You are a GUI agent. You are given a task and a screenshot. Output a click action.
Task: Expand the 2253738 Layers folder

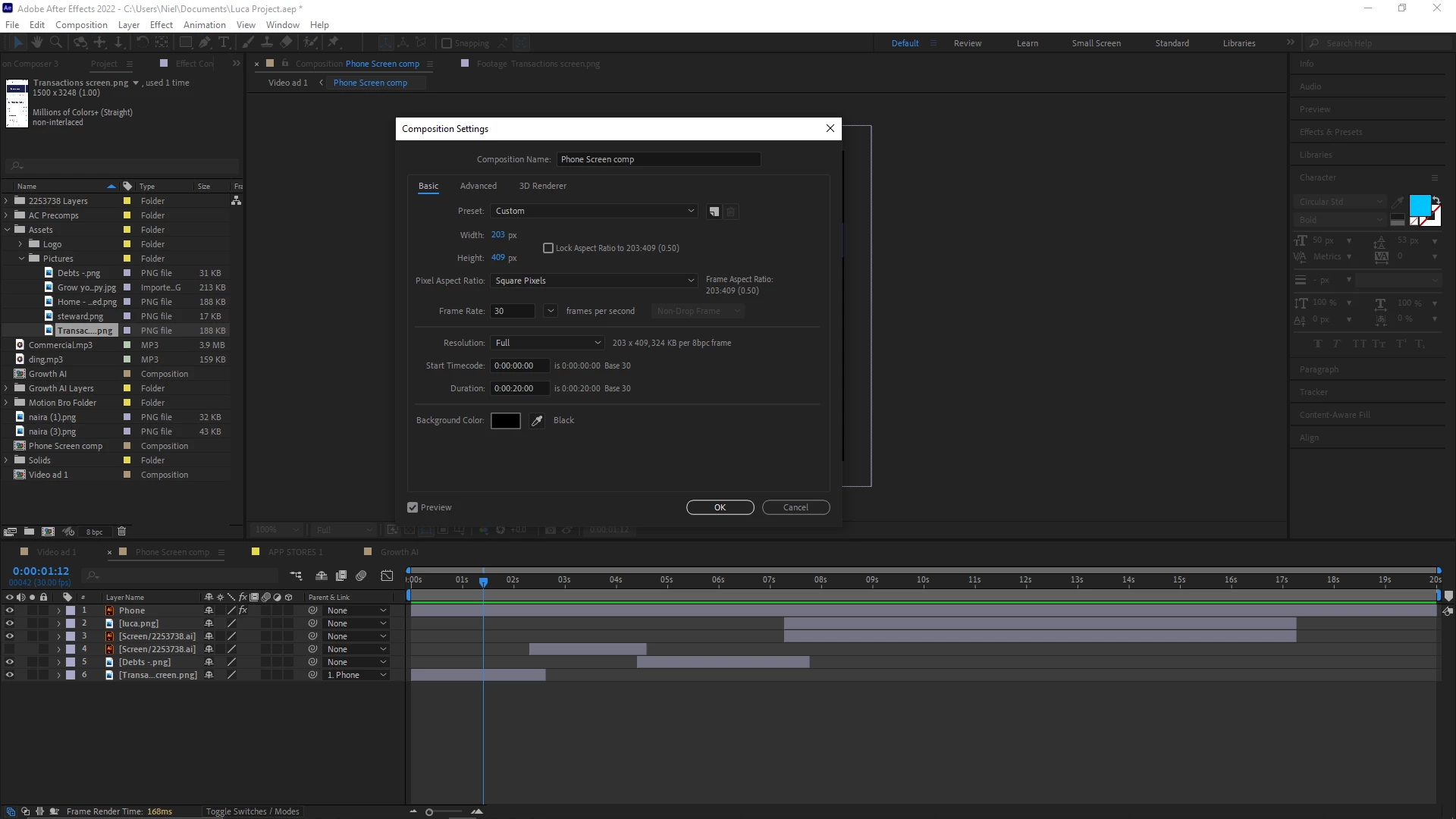(x=7, y=201)
